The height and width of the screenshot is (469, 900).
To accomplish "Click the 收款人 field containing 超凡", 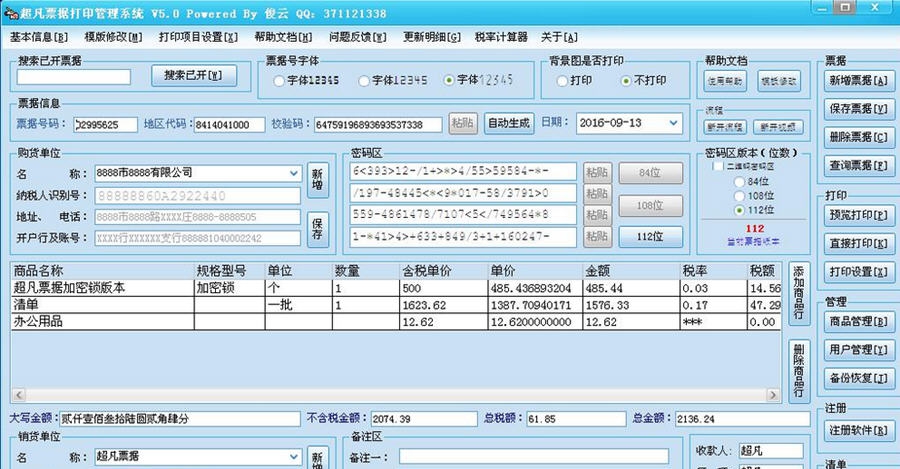I will coord(770,451).
